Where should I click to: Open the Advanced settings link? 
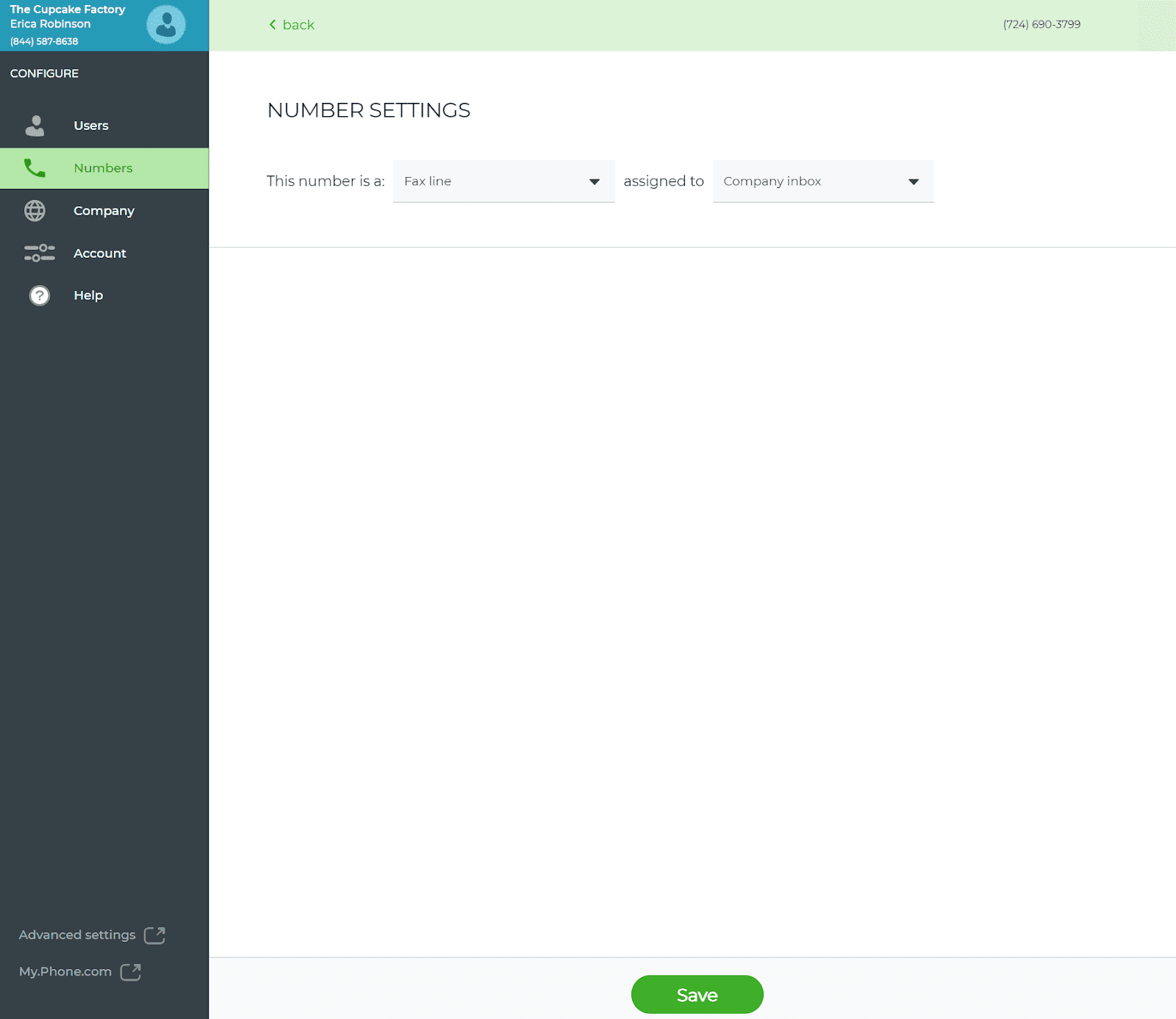77,935
